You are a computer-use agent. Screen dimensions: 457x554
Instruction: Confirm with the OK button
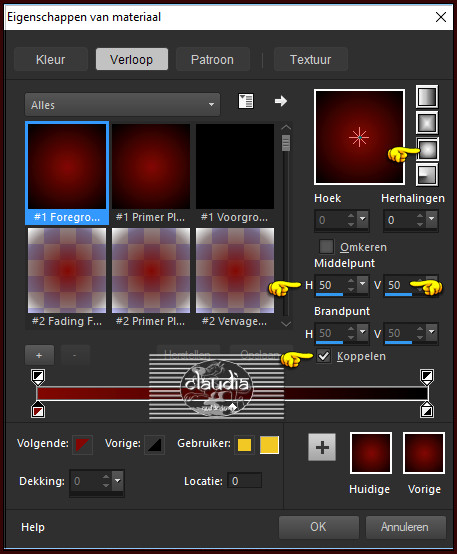click(x=318, y=527)
